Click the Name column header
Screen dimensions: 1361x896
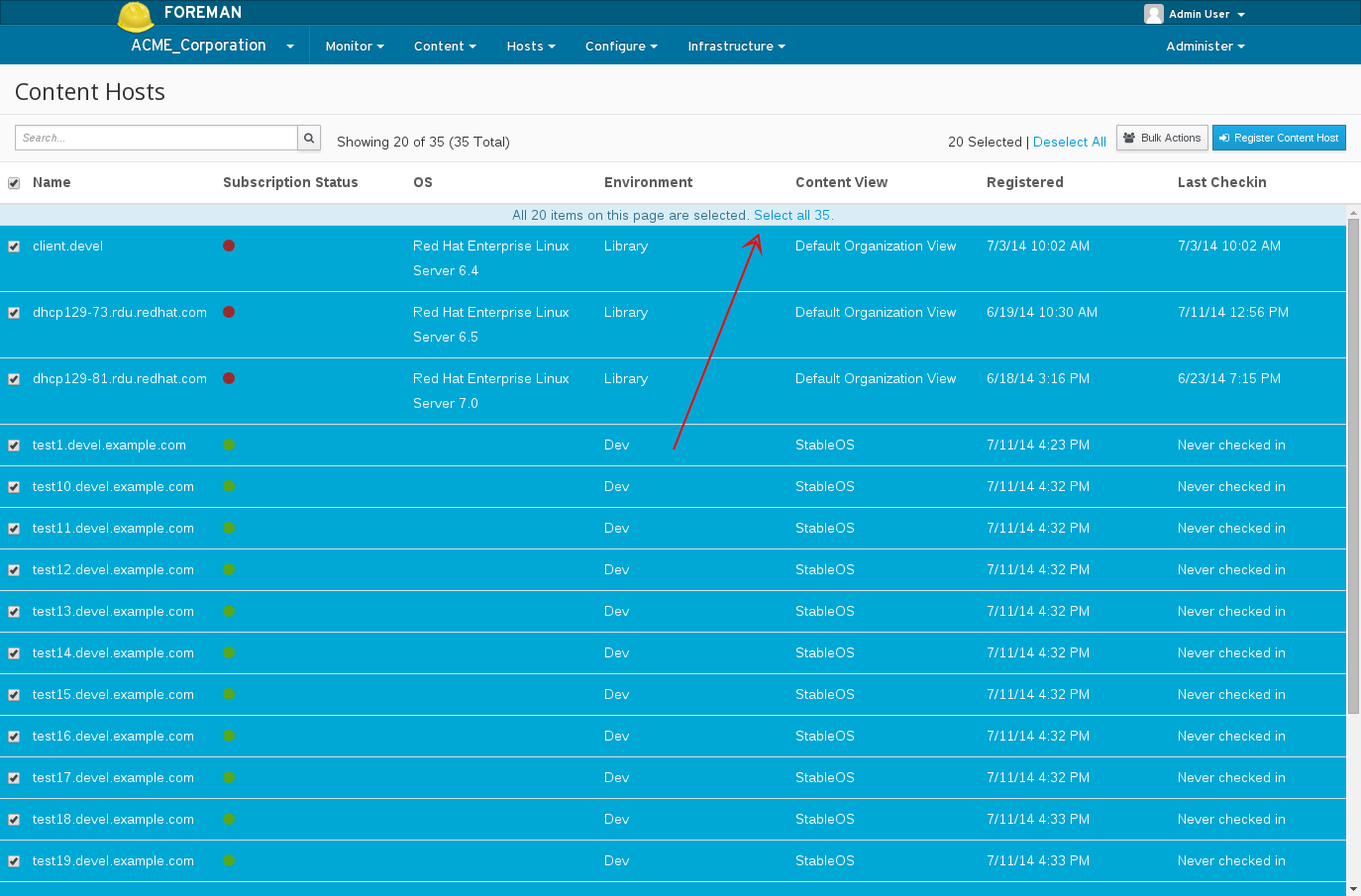pyautogui.click(x=52, y=182)
